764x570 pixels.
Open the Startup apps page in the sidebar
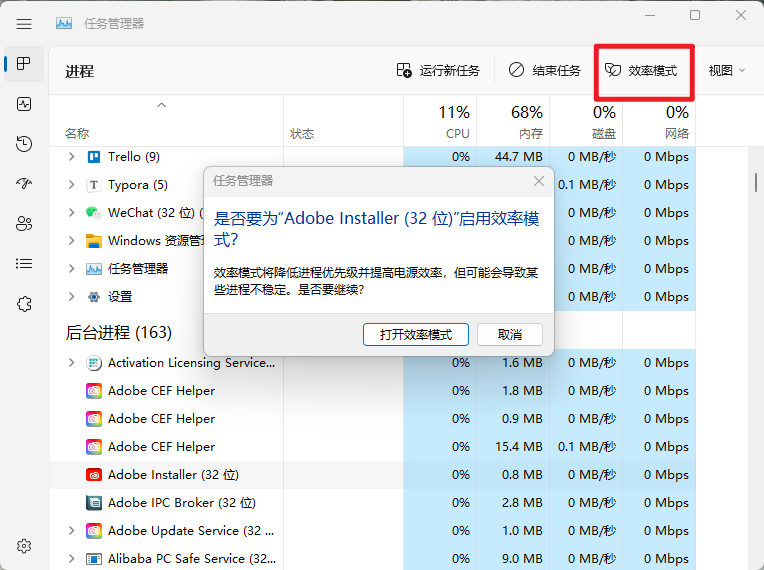[x=24, y=184]
